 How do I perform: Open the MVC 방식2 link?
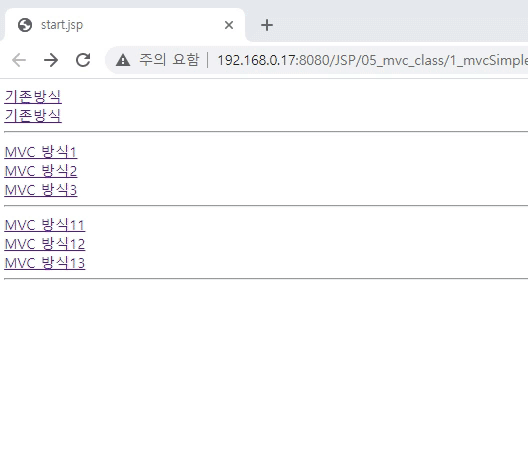(41, 171)
